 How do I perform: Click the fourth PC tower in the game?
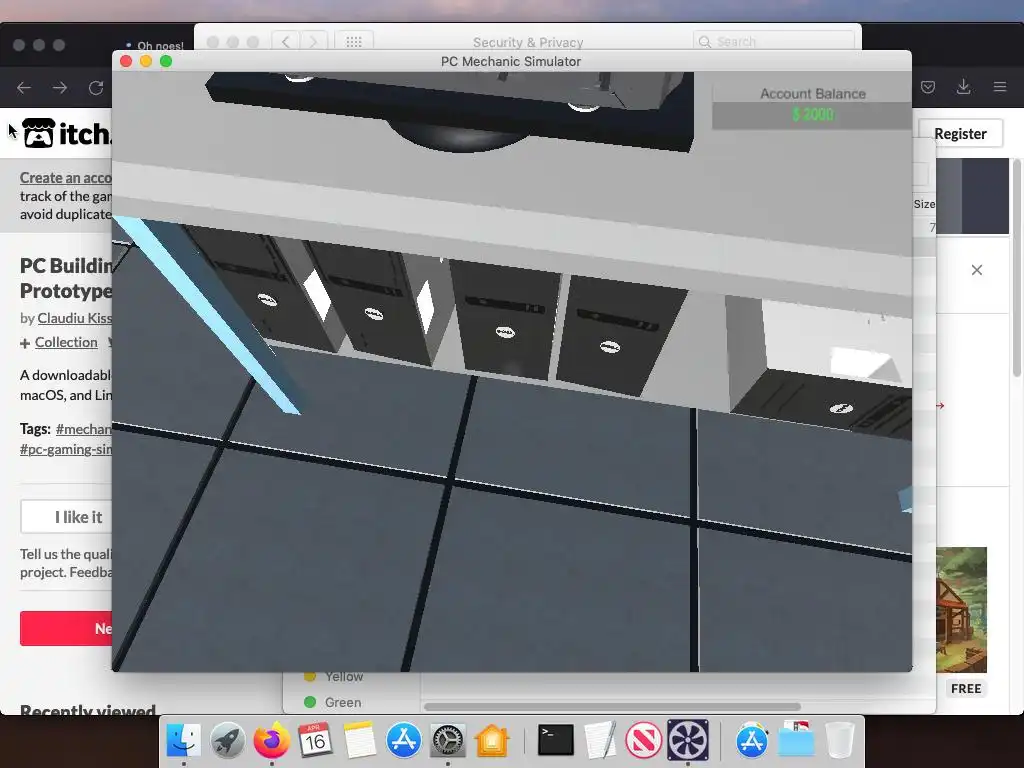(x=617, y=335)
